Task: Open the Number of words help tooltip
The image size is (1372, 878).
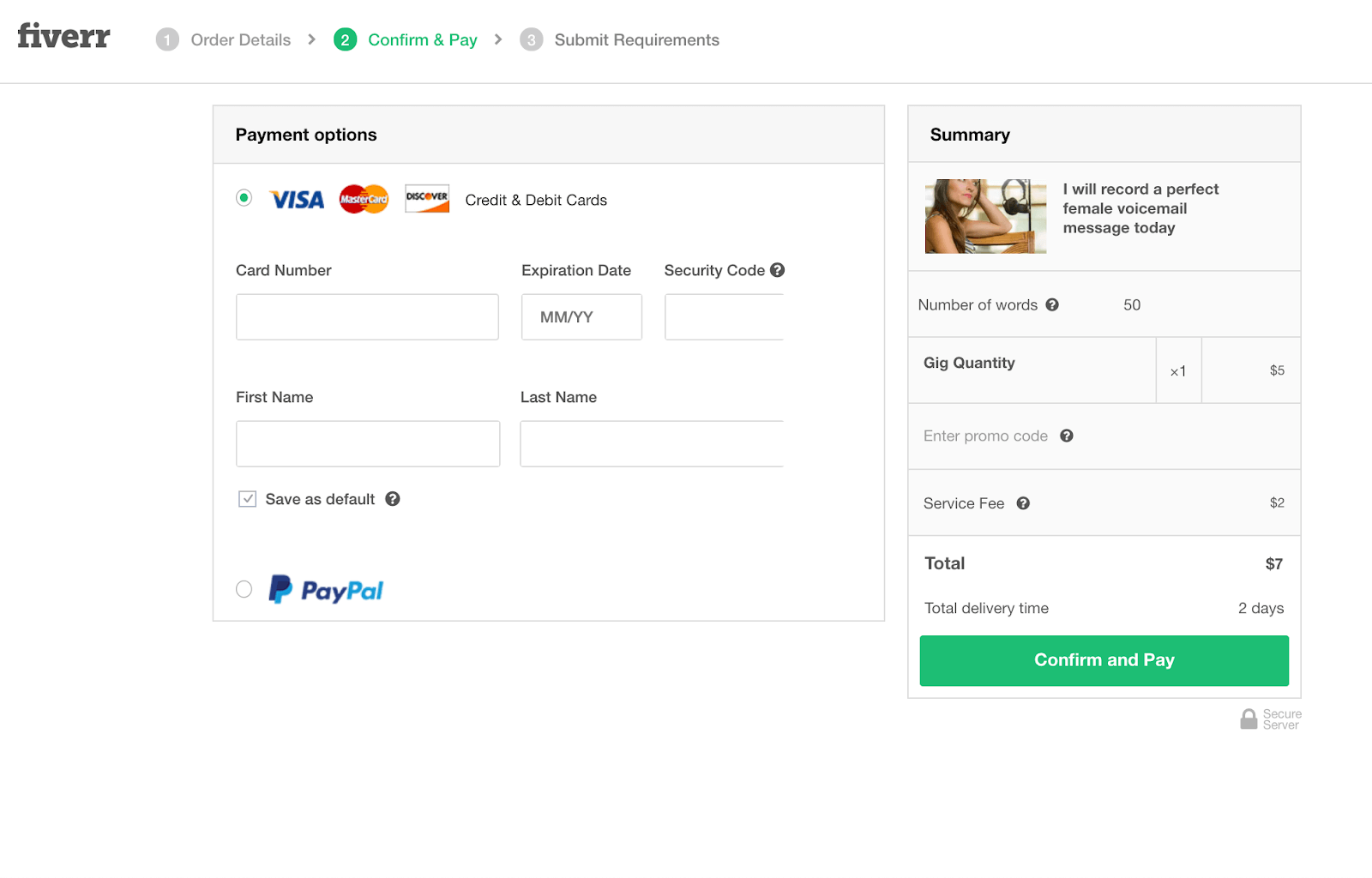Action: (1052, 304)
